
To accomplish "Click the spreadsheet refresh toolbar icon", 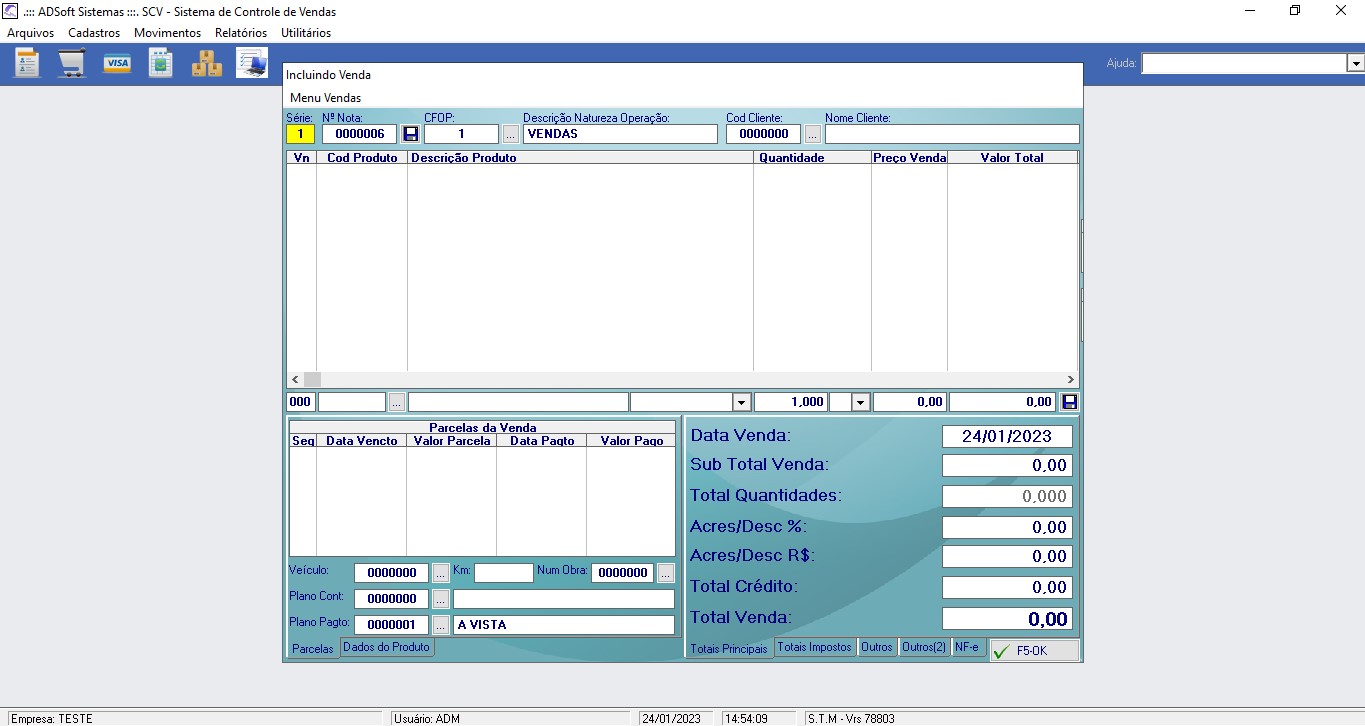I will click(x=161, y=63).
